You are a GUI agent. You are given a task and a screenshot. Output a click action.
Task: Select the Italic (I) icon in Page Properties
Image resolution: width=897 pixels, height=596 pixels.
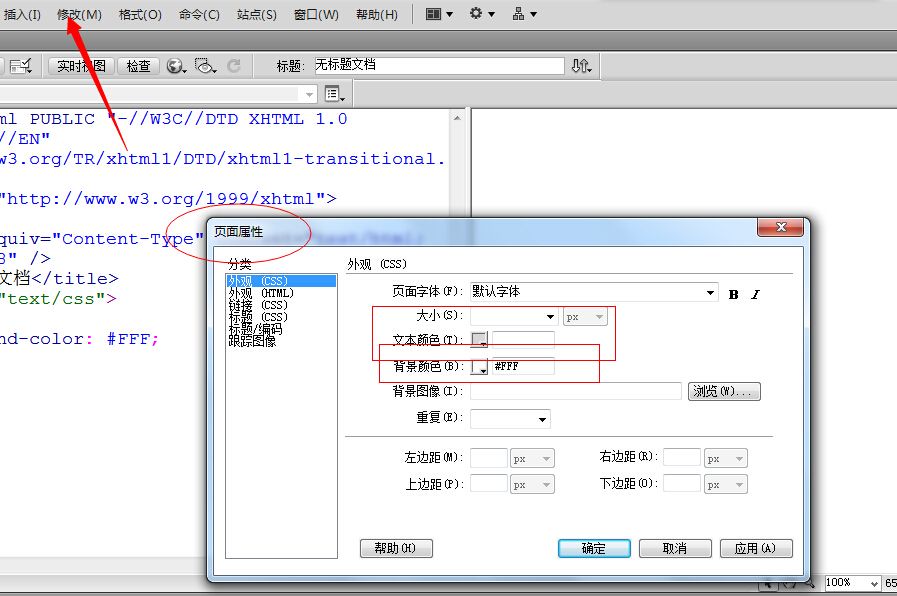[754, 293]
